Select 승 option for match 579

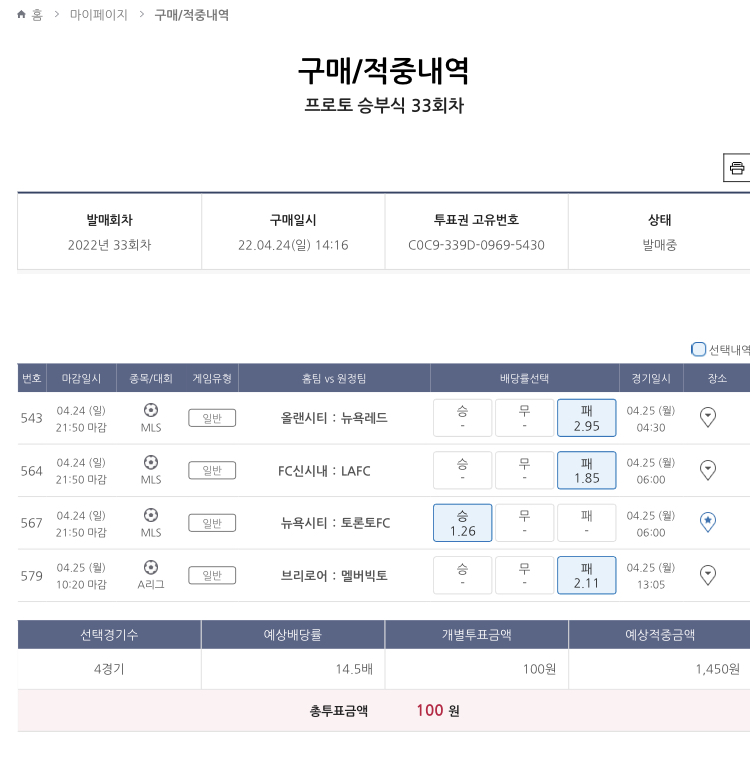(463, 575)
